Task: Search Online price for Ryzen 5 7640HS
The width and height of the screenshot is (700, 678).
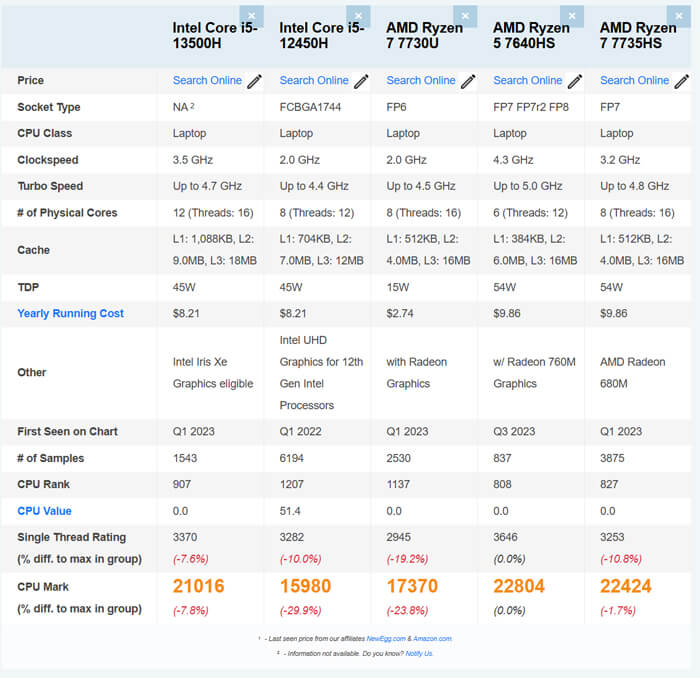Action: [527, 80]
